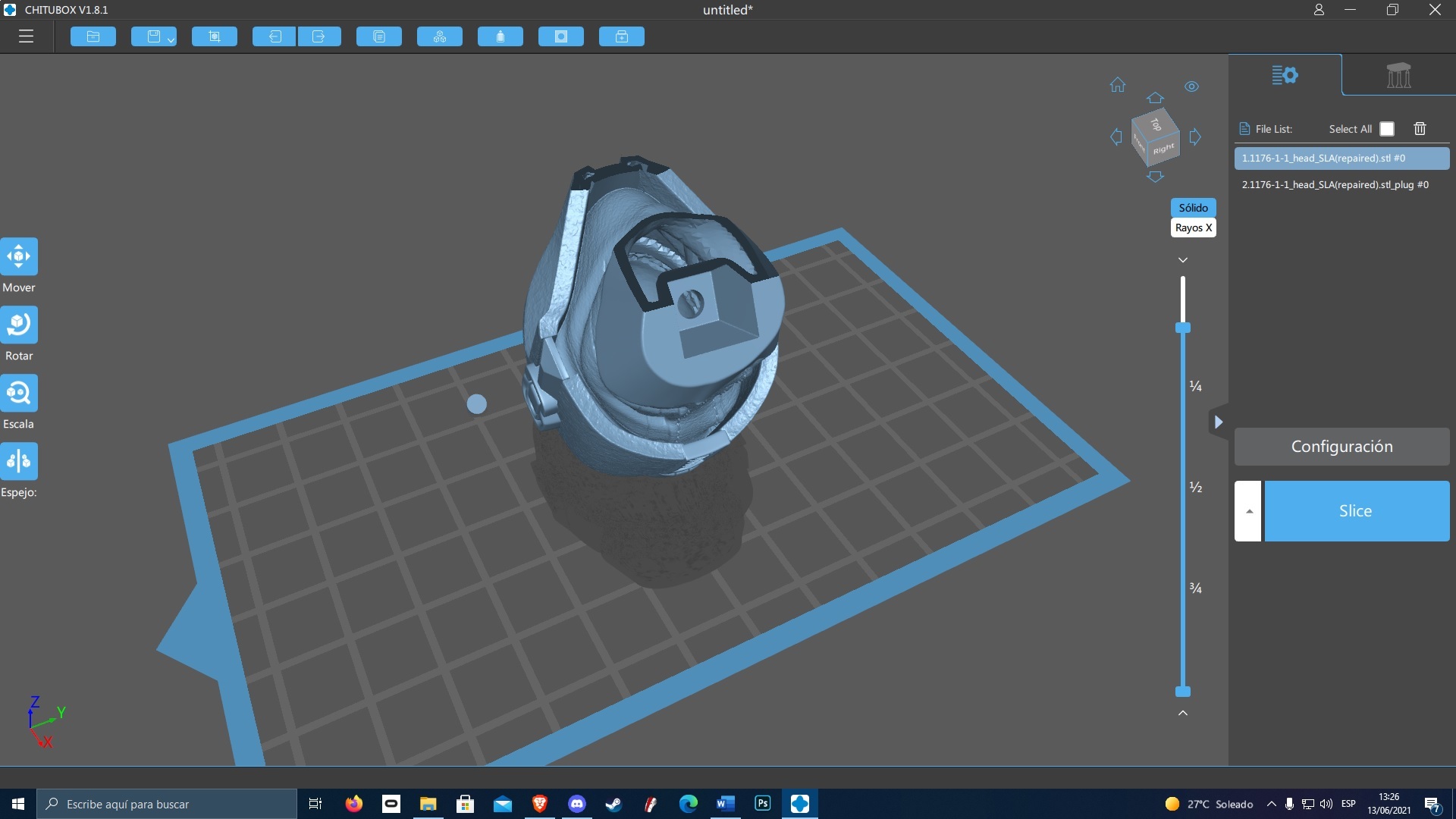The height and width of the screenshot is (819, 1456).
Task: Rotate view up with top arrow
Action: point(1155,98)
